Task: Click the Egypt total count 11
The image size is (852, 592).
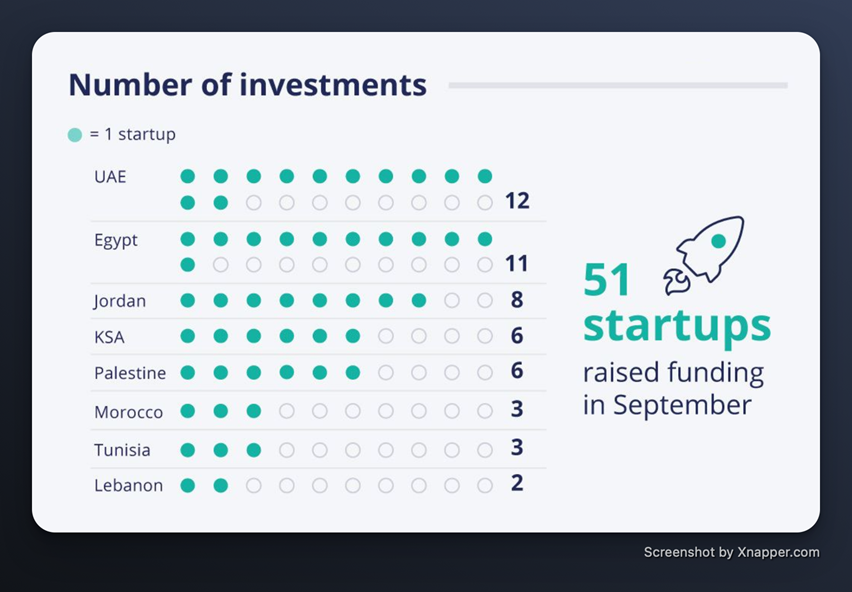Action: [517, 264]
